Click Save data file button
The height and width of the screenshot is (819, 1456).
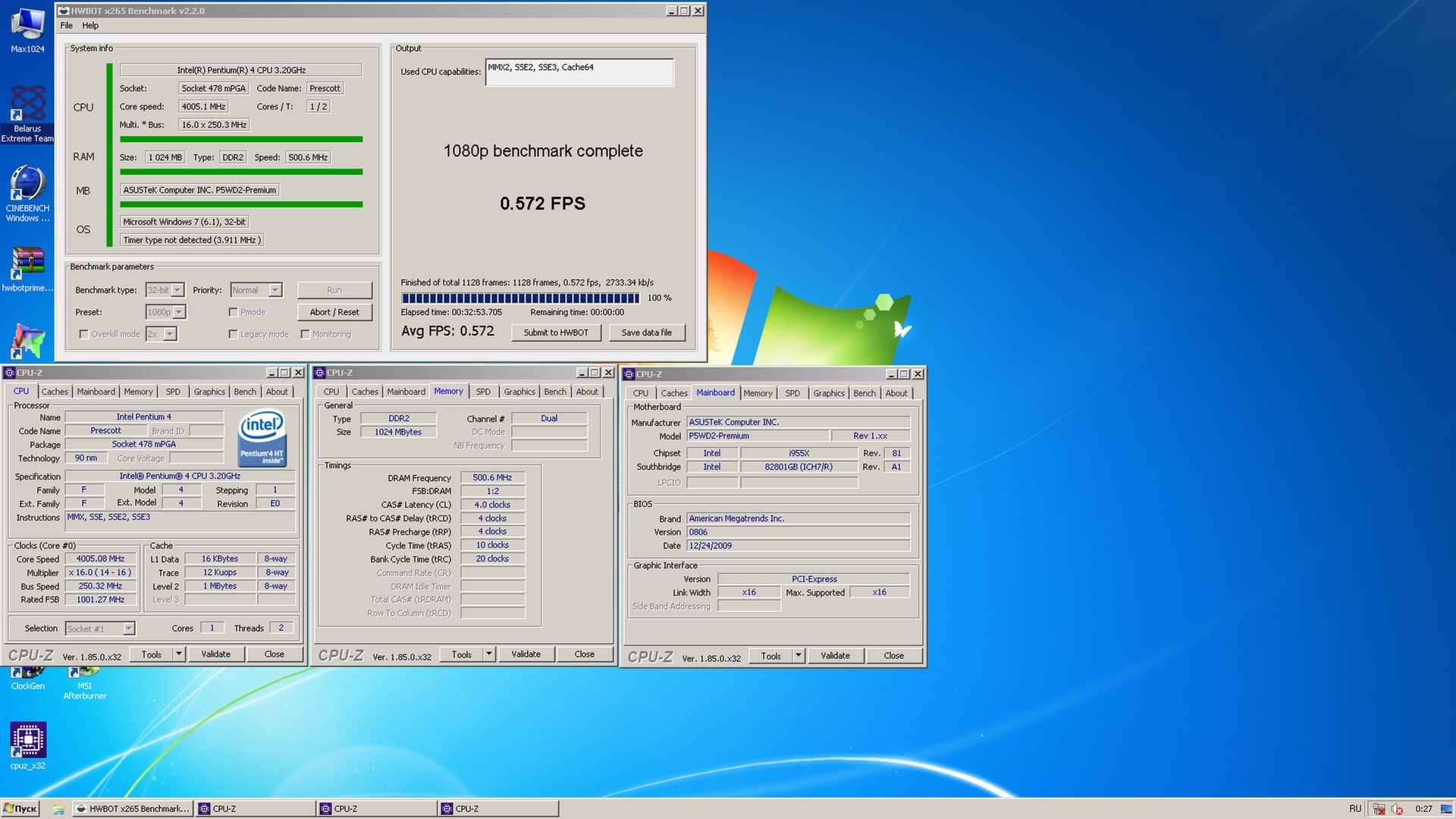[x=647, y=332]
